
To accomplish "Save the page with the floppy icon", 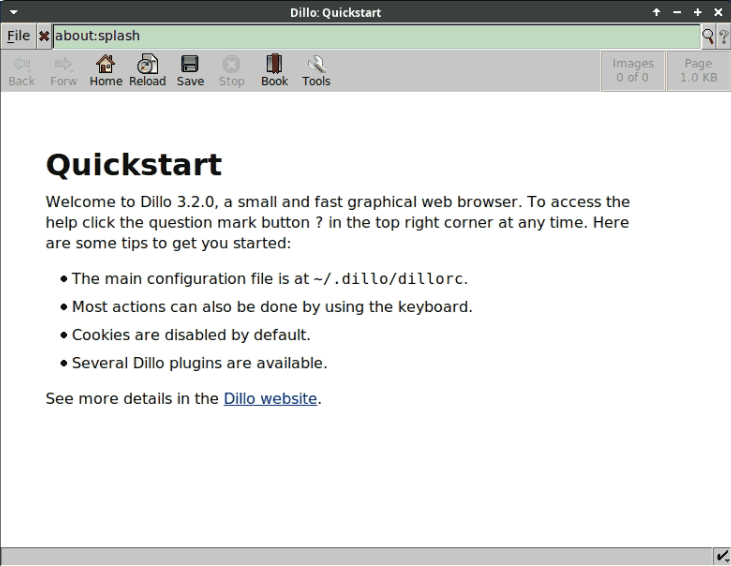I will tap(190, 71).
